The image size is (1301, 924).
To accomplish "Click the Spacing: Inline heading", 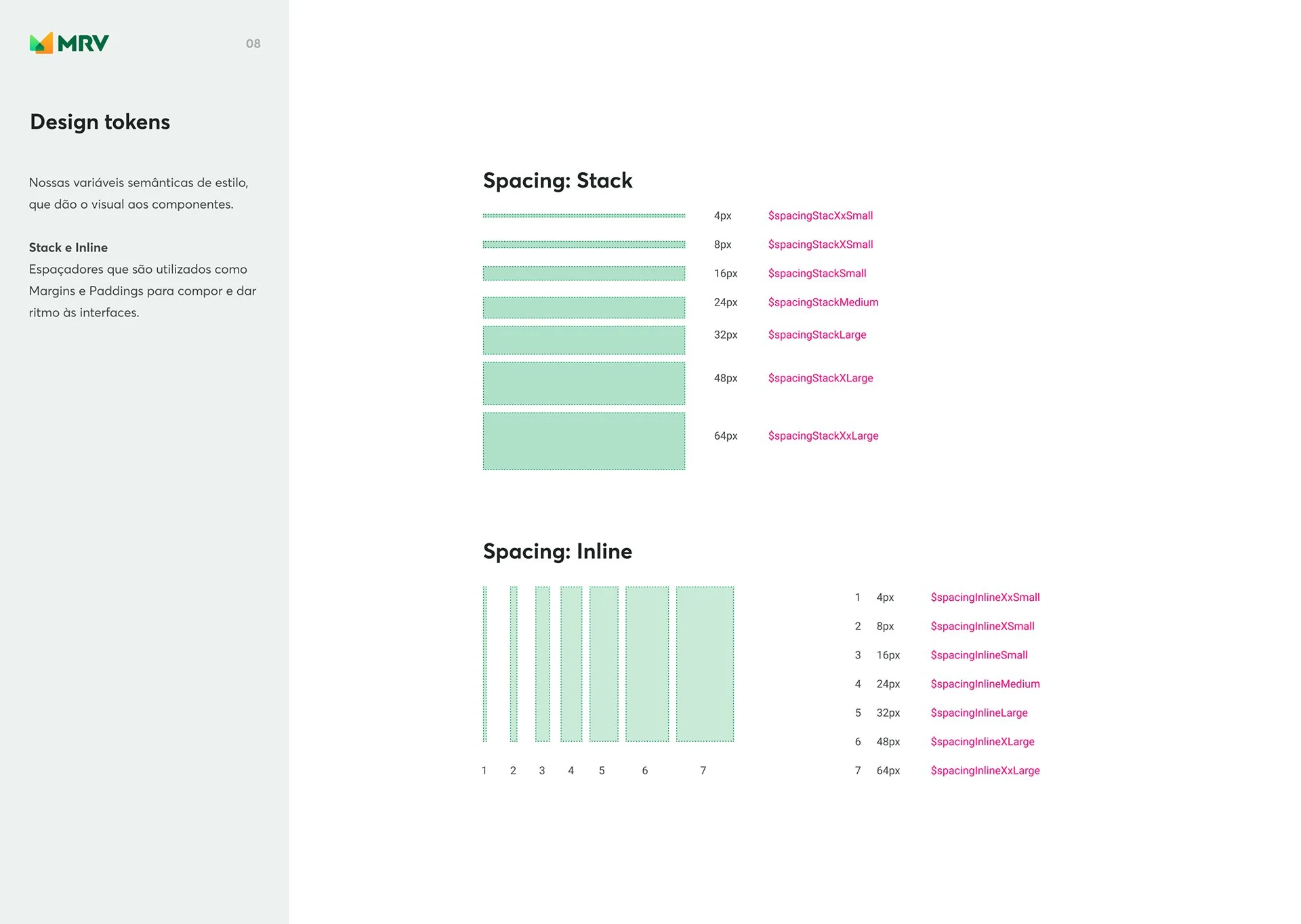I will [x=557, y=551].
